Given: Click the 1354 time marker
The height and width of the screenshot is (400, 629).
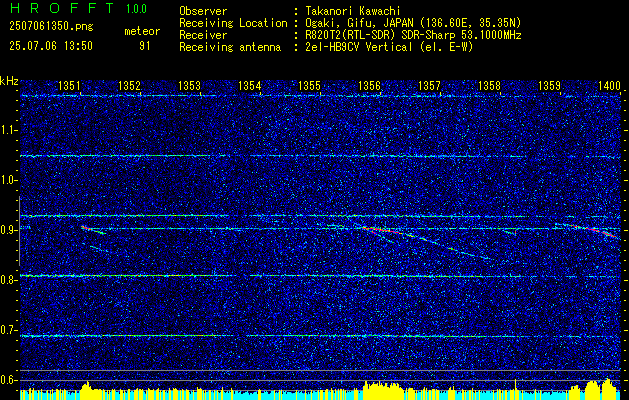Looking at the screenshot, I should coord(250,85).
